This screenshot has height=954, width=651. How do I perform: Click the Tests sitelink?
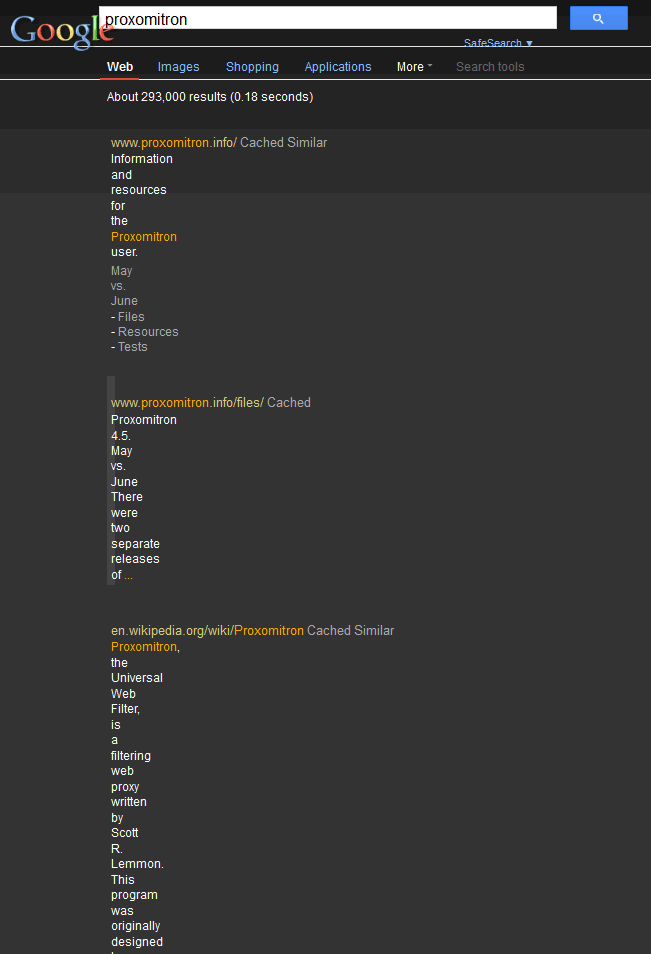pos(133,347)
